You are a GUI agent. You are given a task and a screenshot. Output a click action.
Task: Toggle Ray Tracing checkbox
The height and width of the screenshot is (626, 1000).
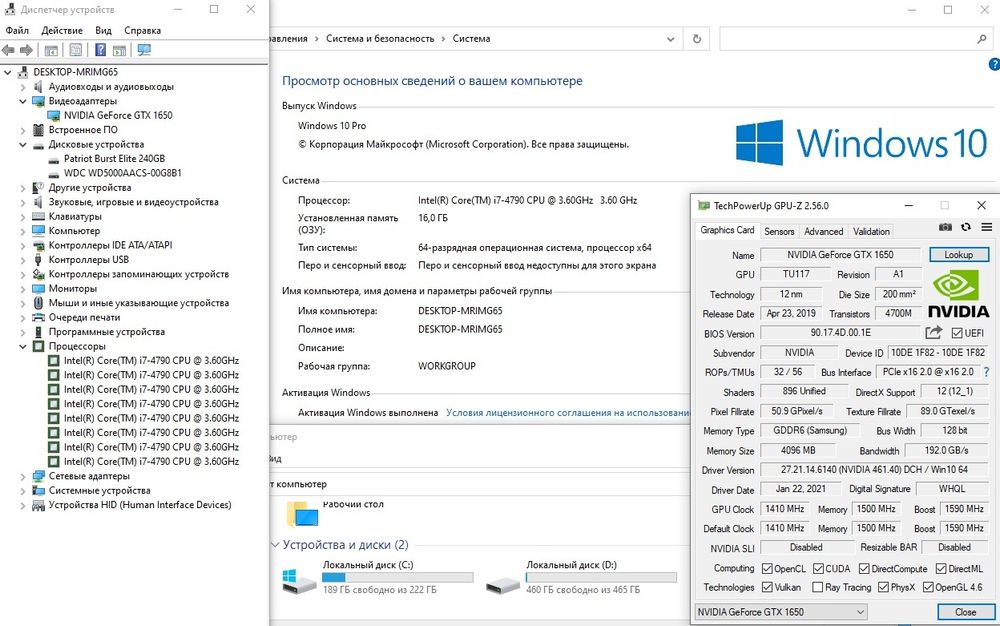[x=818, y=587]
